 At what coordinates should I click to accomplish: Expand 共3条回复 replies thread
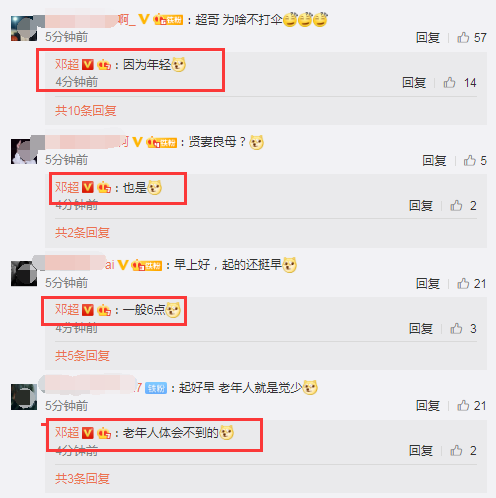click(82, 478)
